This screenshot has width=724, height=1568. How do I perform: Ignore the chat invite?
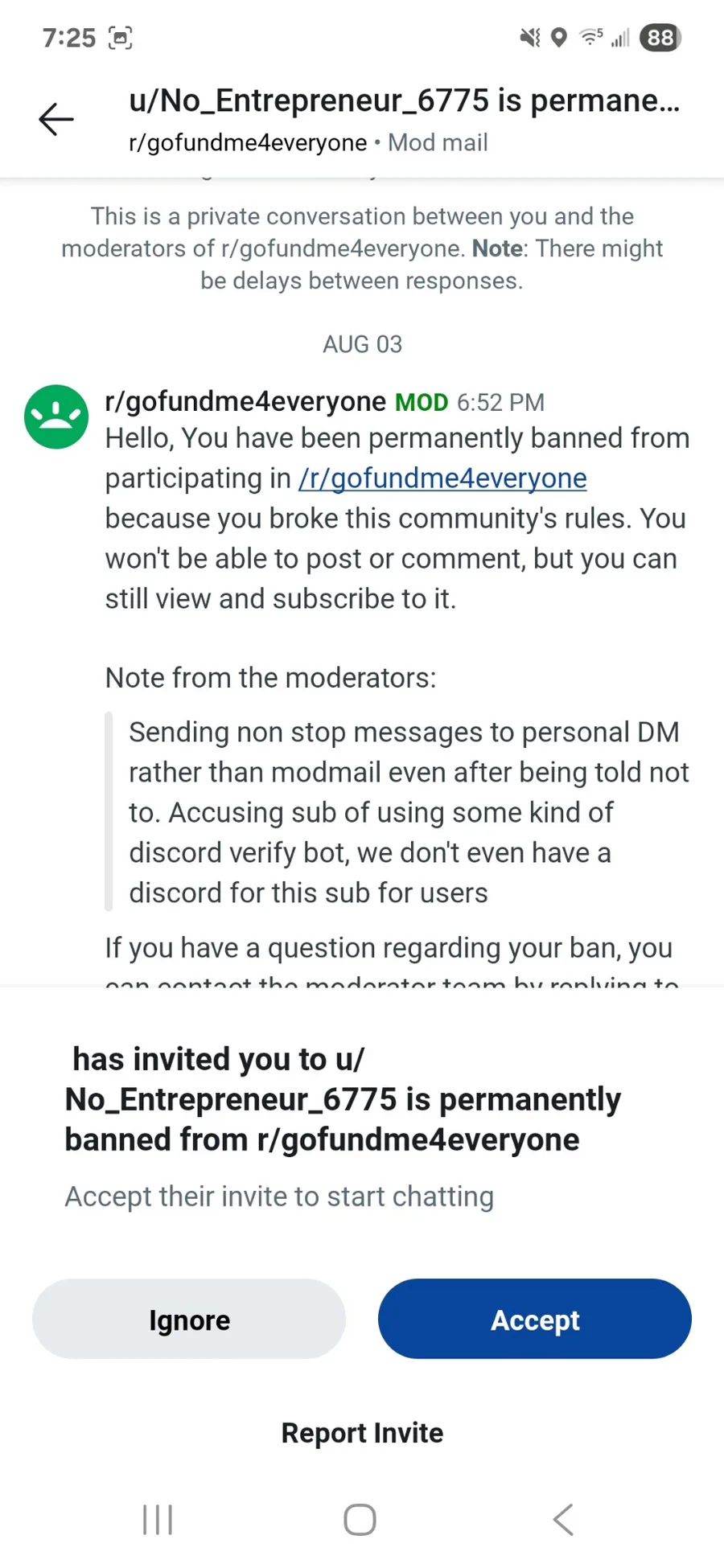(189, 1319)
